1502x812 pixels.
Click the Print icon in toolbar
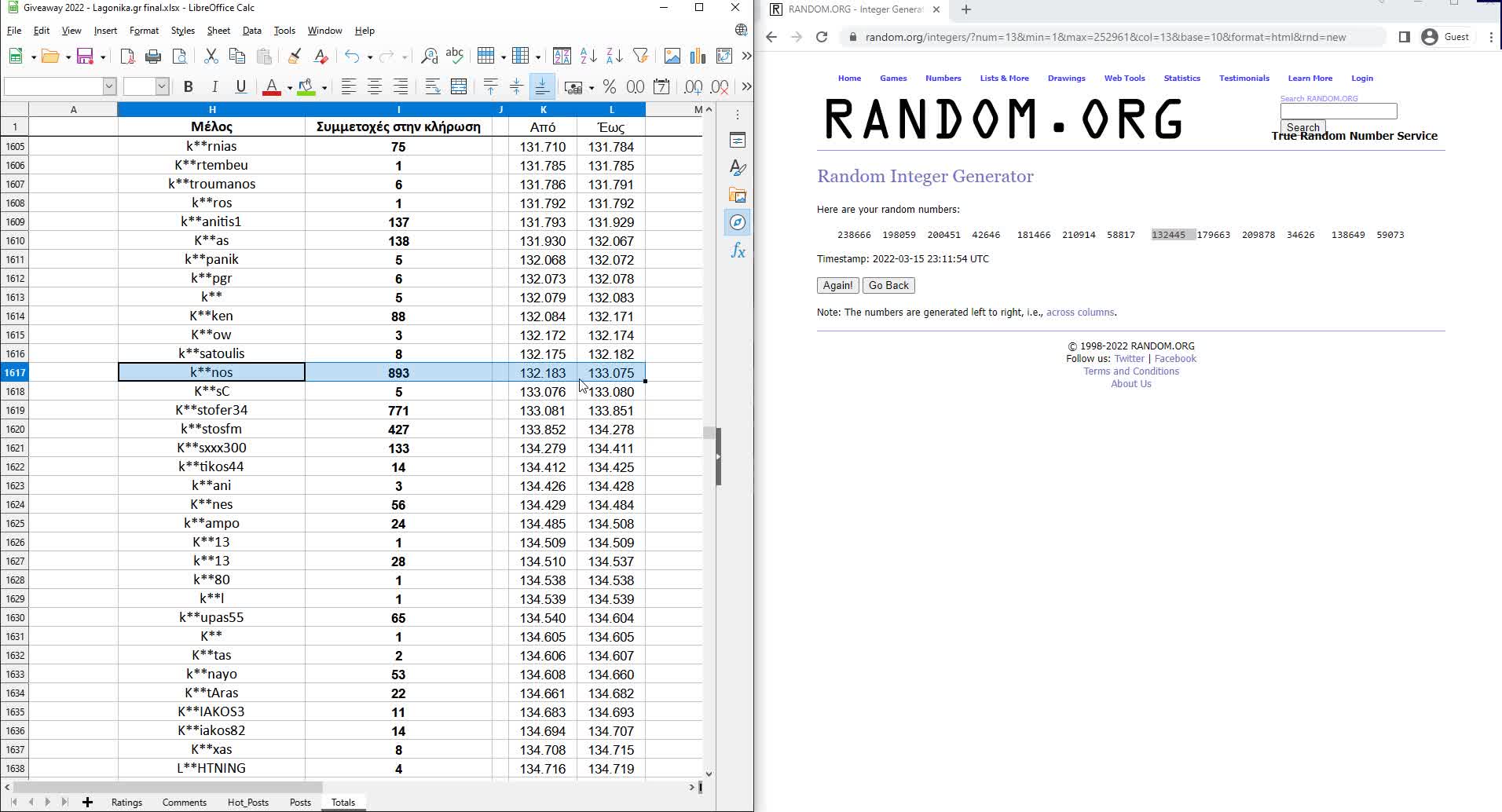point(153,56)
